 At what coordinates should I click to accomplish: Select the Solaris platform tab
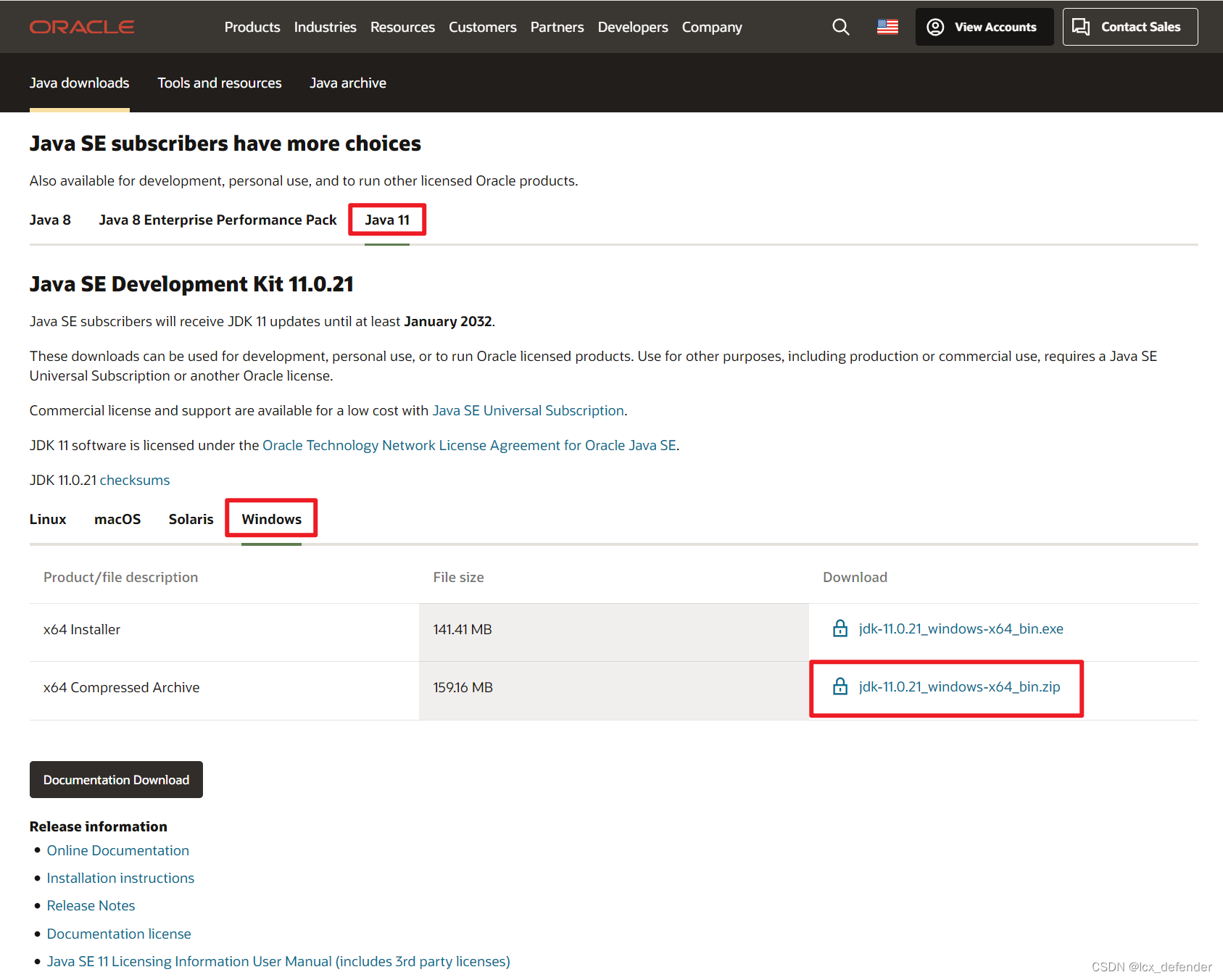click(x=191, y=519)
